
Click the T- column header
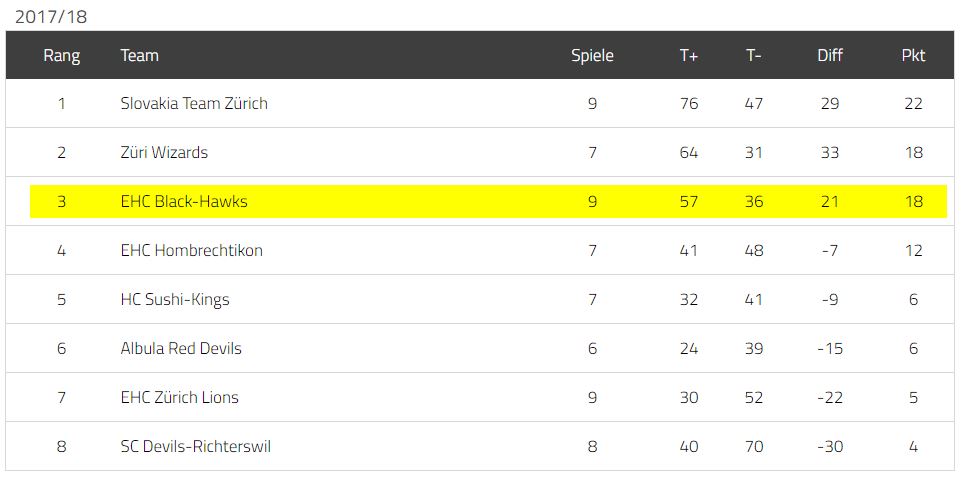click(x=754, y=55)
